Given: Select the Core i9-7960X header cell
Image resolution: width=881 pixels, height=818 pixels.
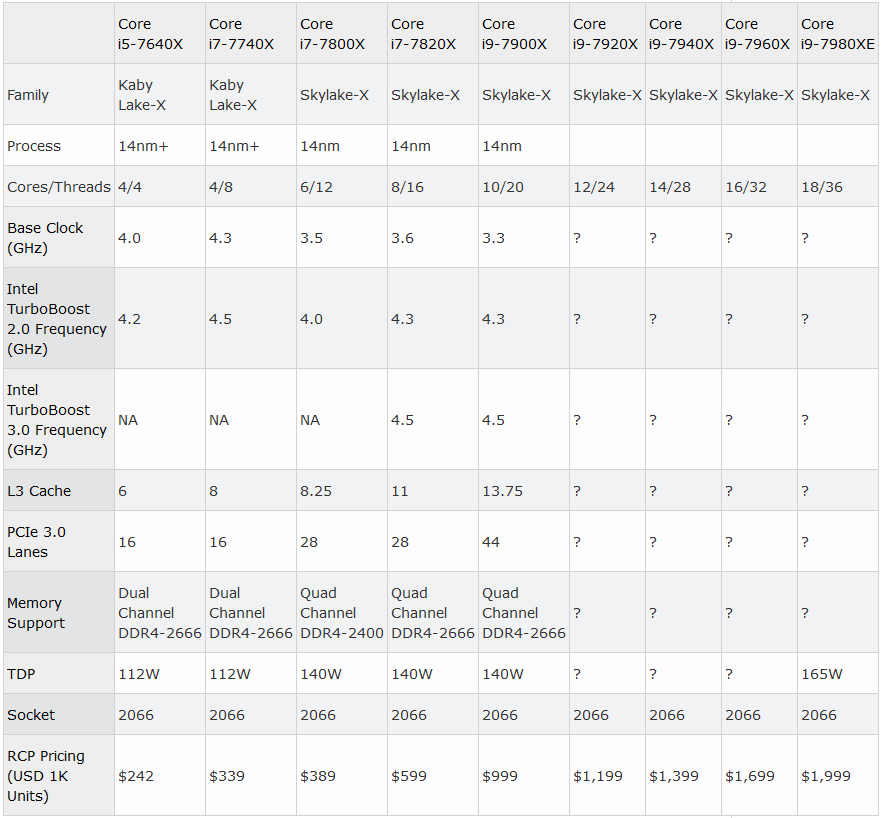Looking at the screenshot, I should [x=759, y=33].
